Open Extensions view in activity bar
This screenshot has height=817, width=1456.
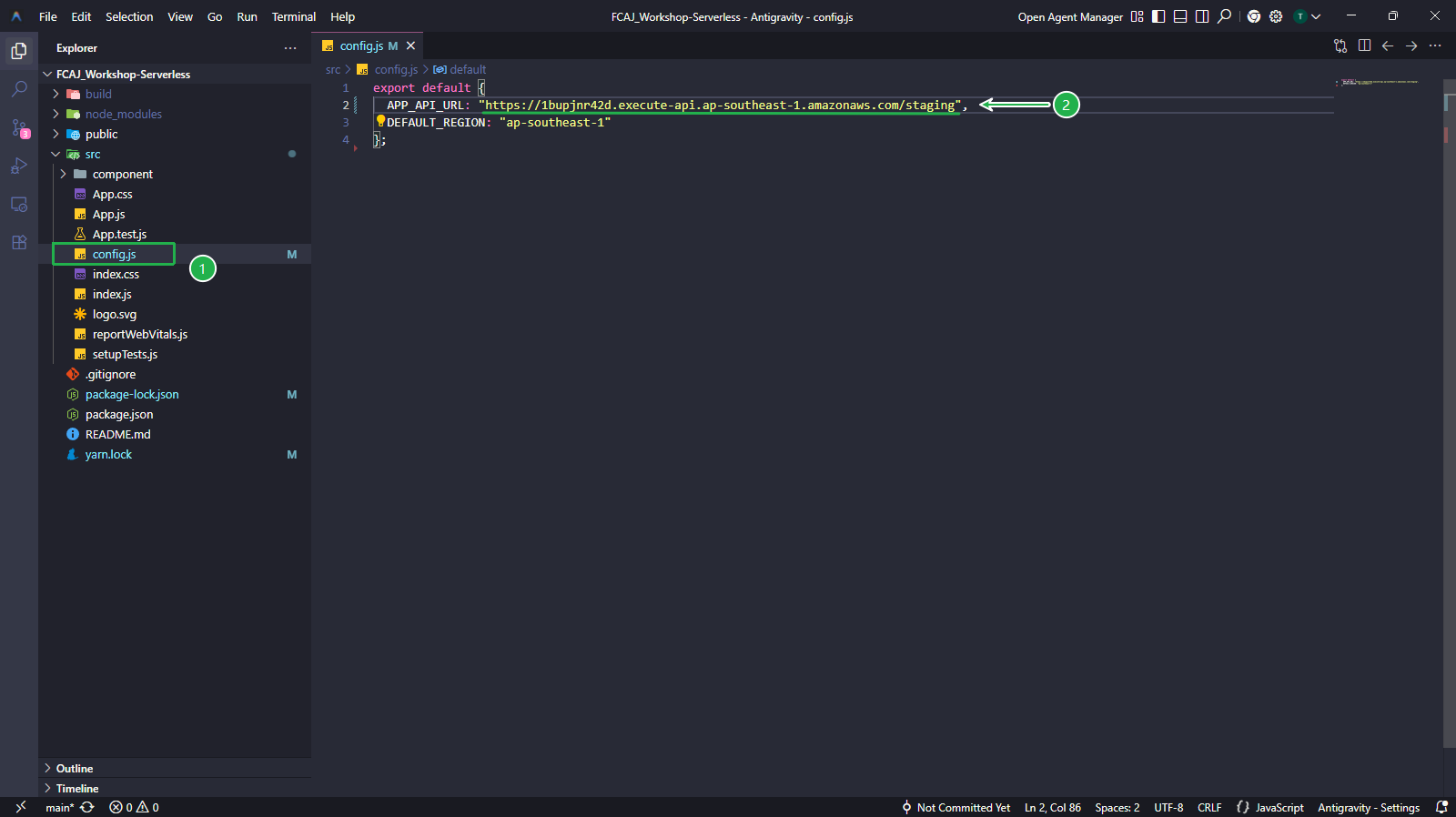[19, 242]
